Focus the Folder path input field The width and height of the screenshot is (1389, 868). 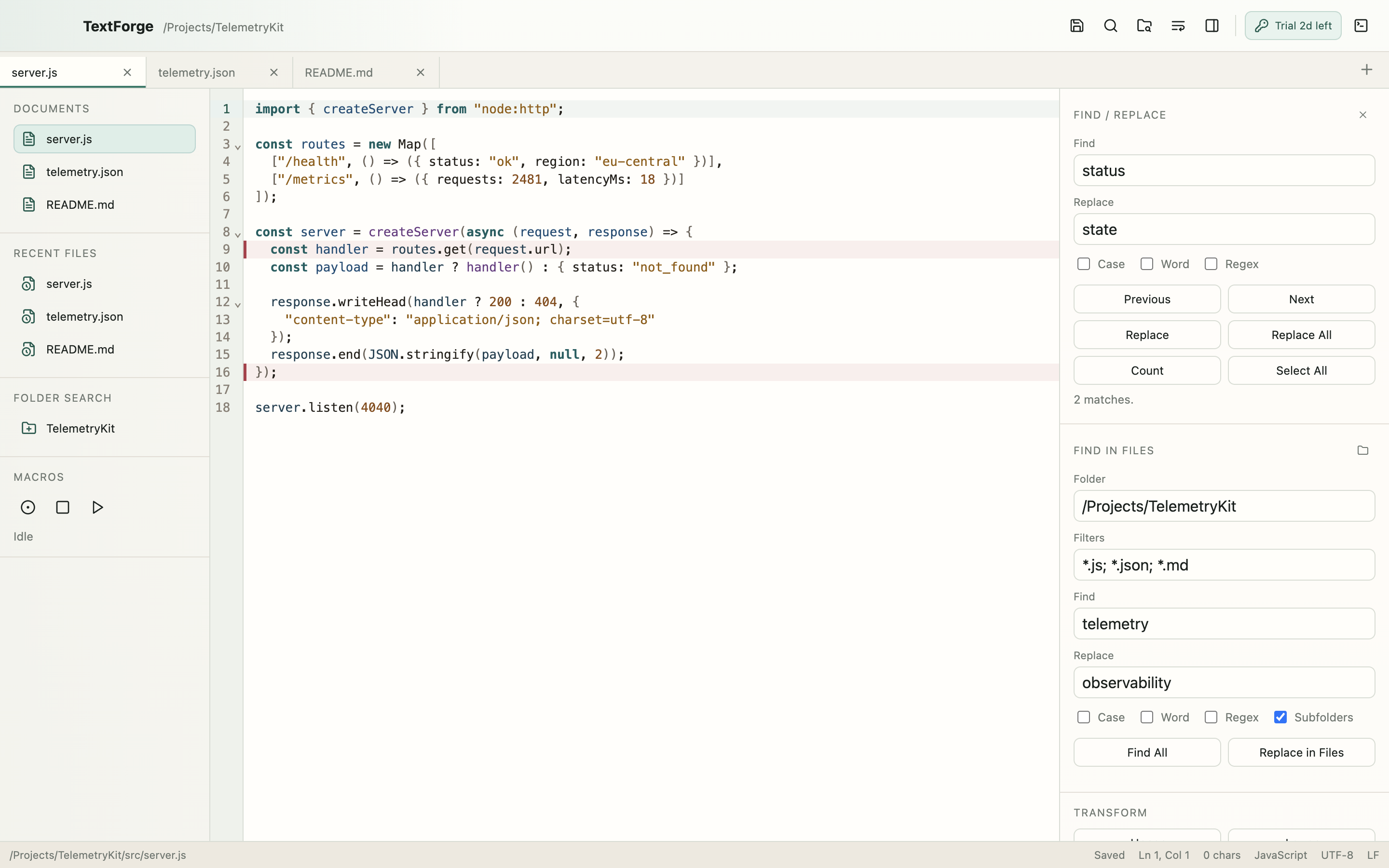point(1224,506)
